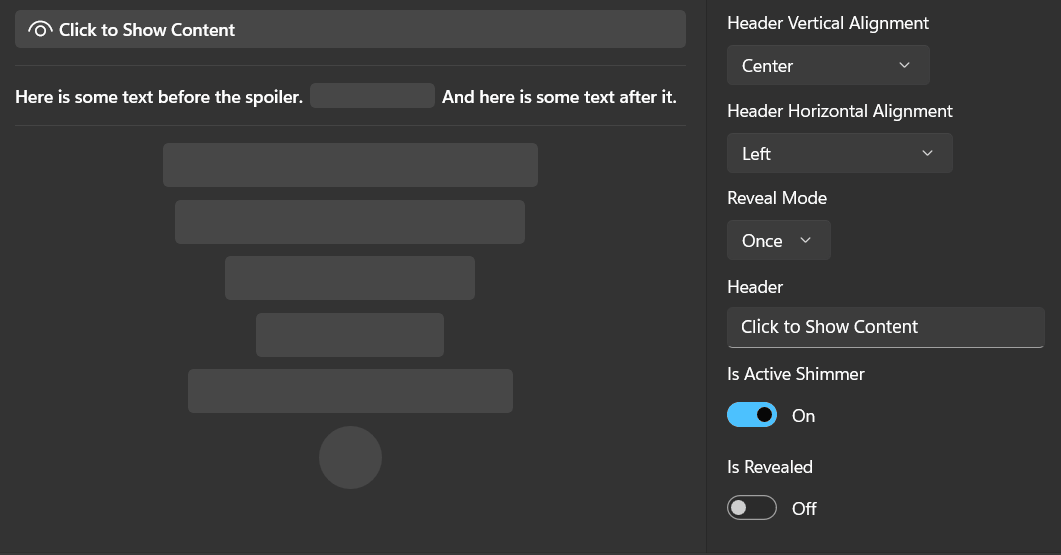Open the Header Horizontal Alignment dropdown showing Left
1061x555 pixels.
pos(840,153)
